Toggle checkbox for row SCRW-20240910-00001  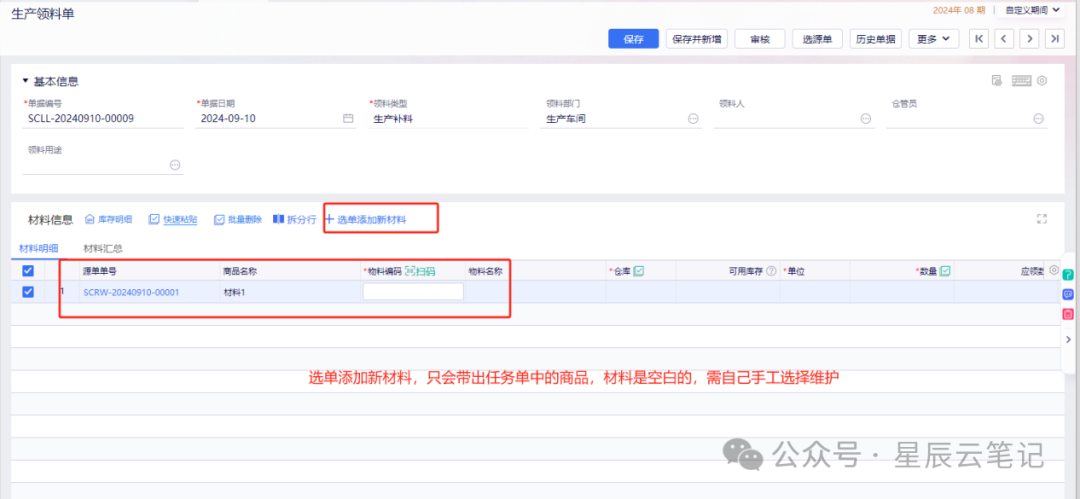pos(28,292)
